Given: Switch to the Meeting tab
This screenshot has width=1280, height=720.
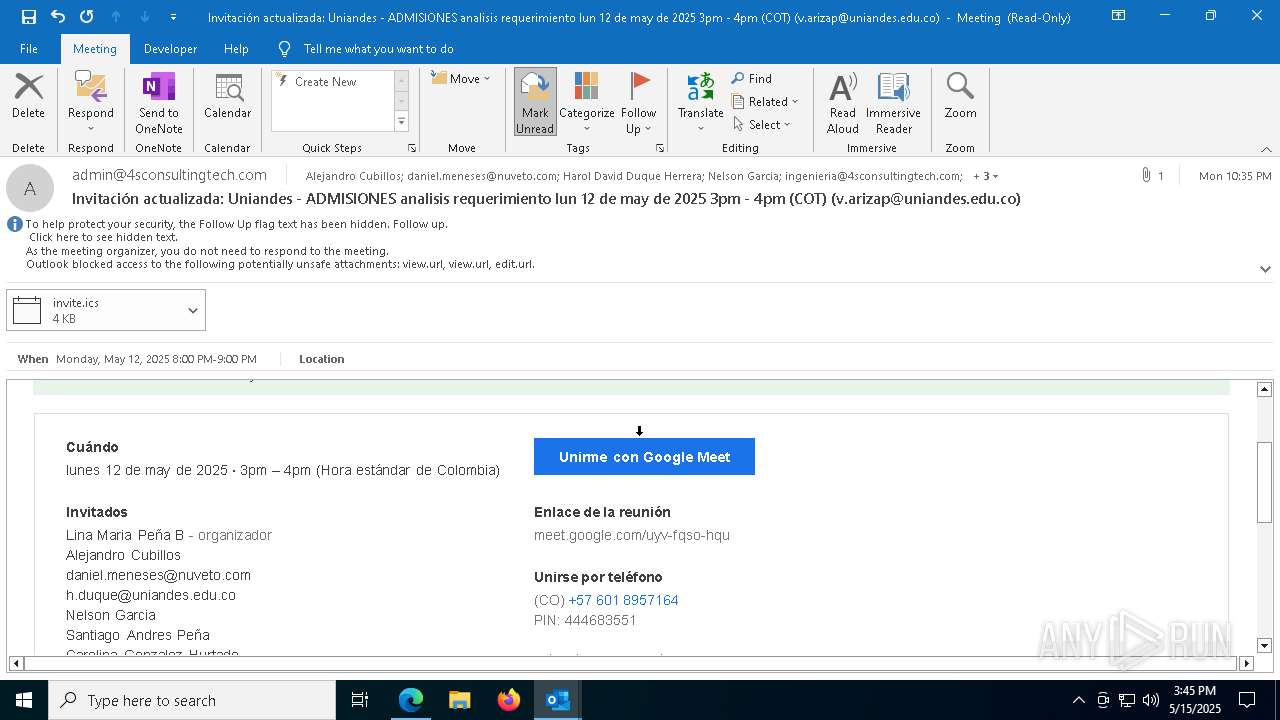Looking at the screenshot, I should point(95,49).
